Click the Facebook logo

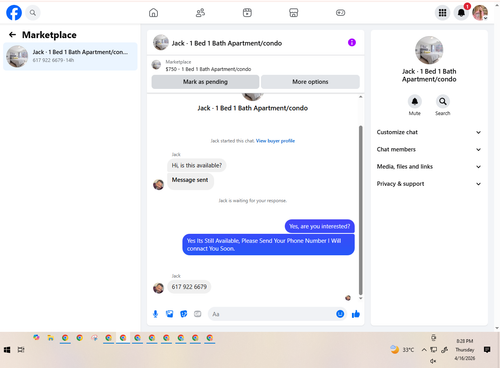click(14, 13)
